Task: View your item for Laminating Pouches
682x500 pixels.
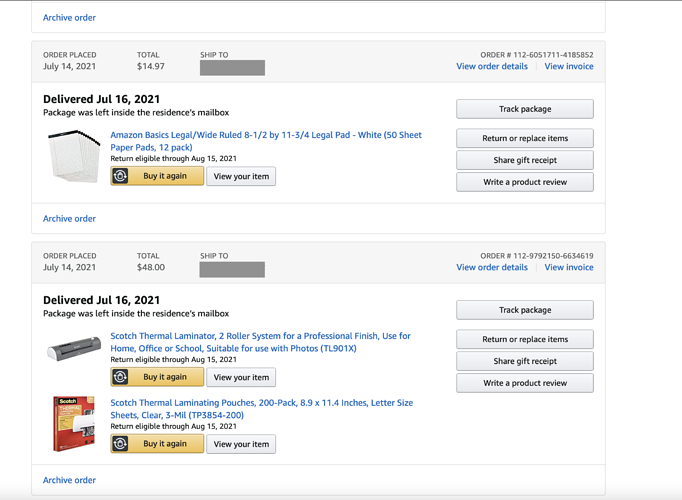Action: (241, 444)
